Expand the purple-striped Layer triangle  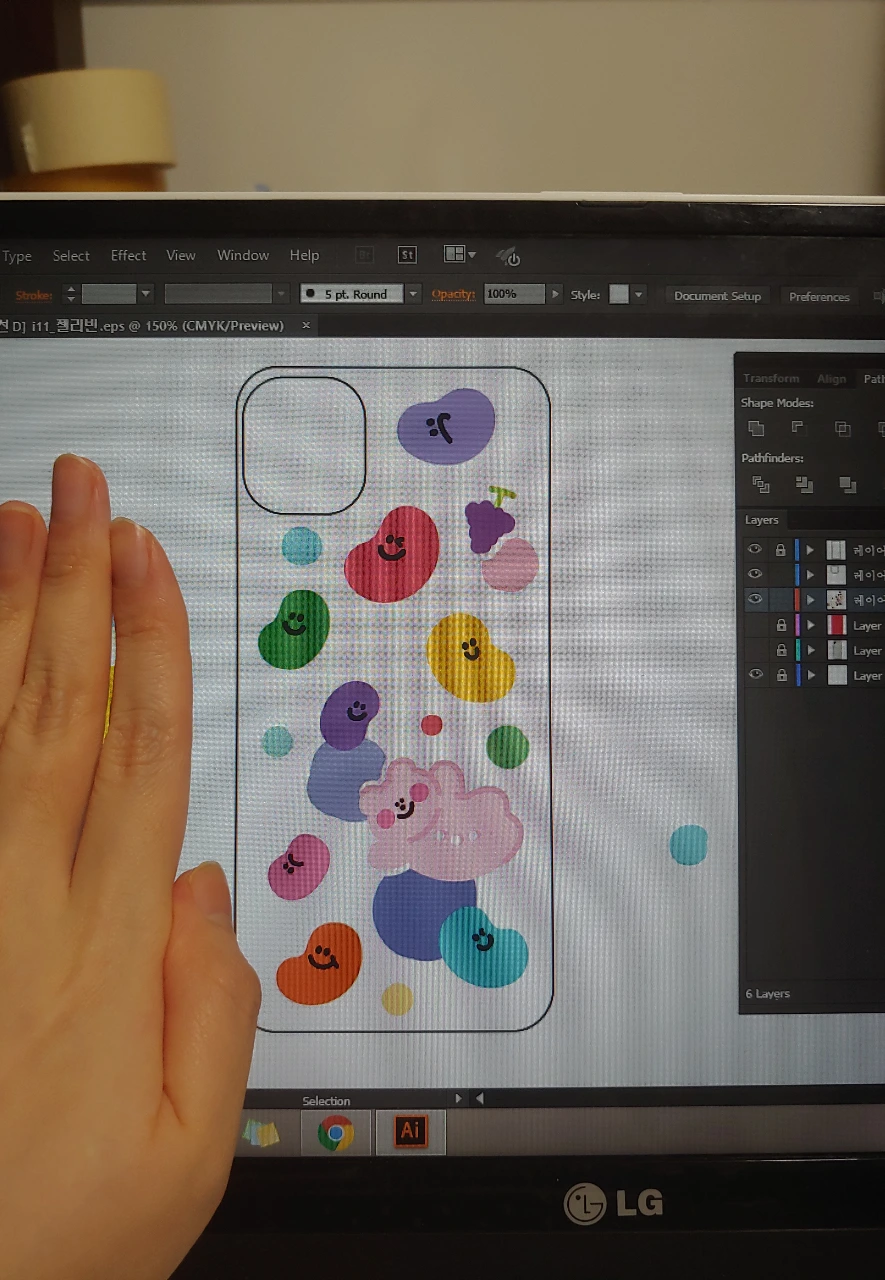point(811,625)
